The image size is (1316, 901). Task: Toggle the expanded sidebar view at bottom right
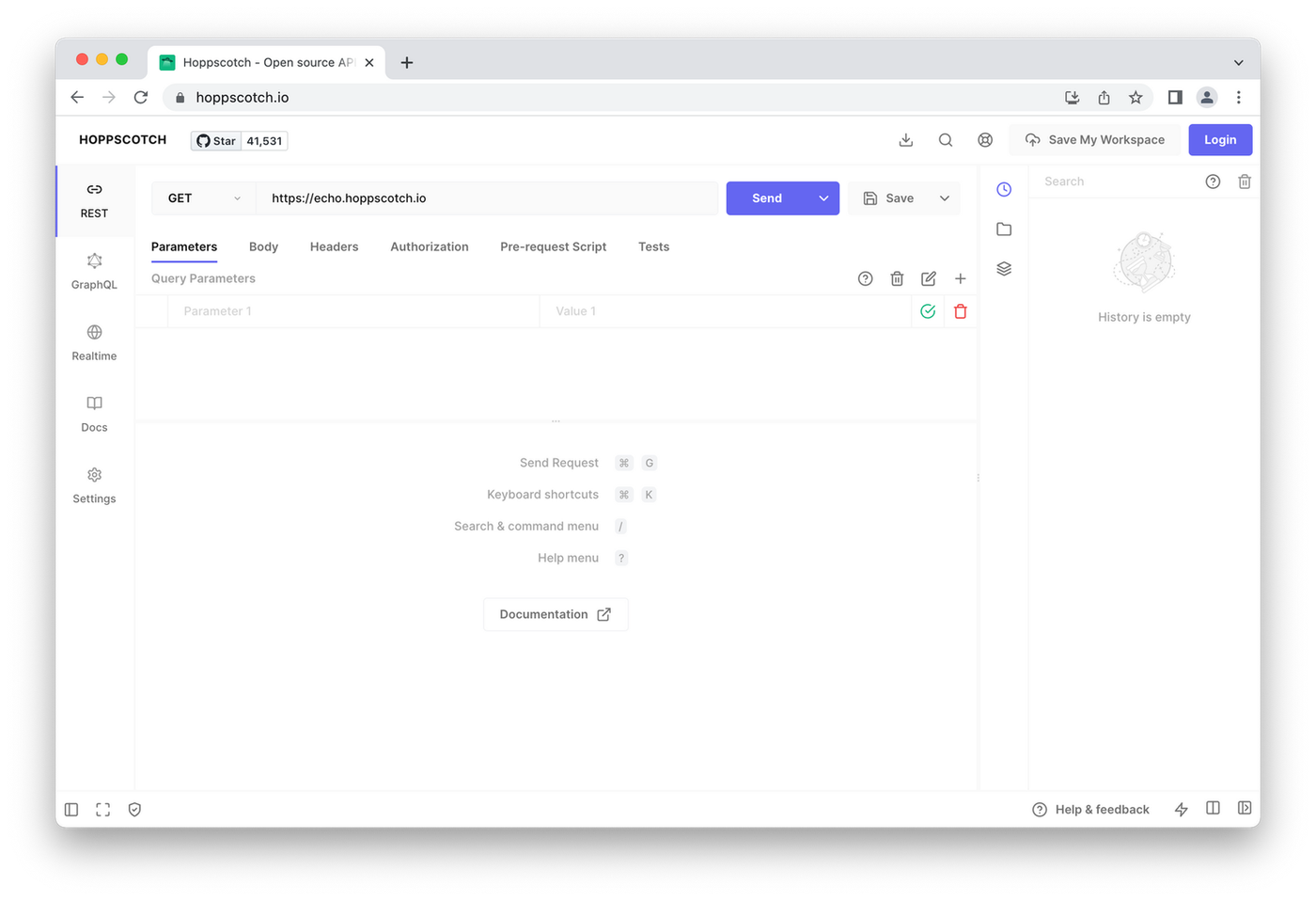[x=1245, y=808]
